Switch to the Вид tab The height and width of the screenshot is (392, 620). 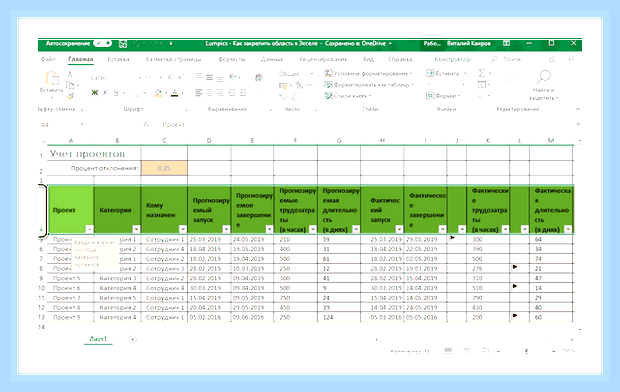point(368,59)
